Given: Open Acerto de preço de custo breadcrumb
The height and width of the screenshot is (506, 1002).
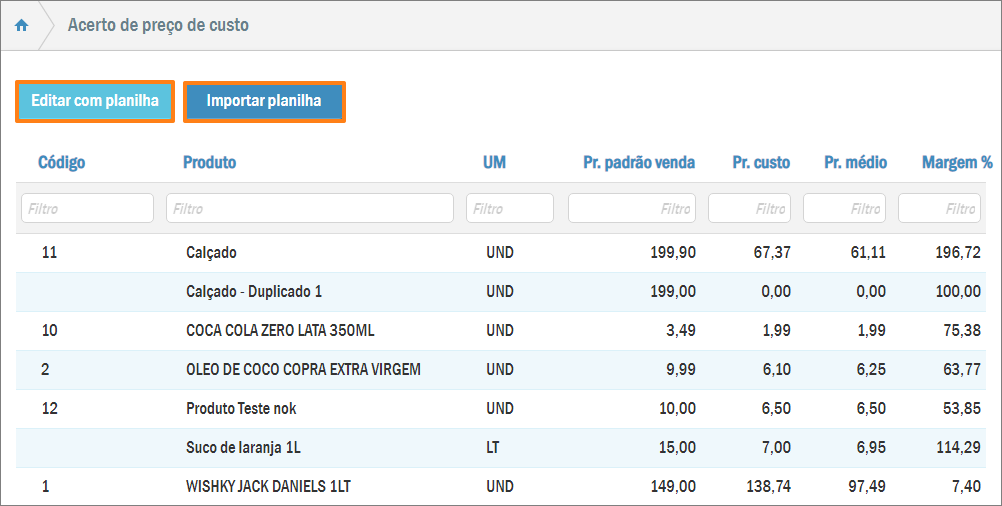Looking at the screenshot, I should coord(158,25).
